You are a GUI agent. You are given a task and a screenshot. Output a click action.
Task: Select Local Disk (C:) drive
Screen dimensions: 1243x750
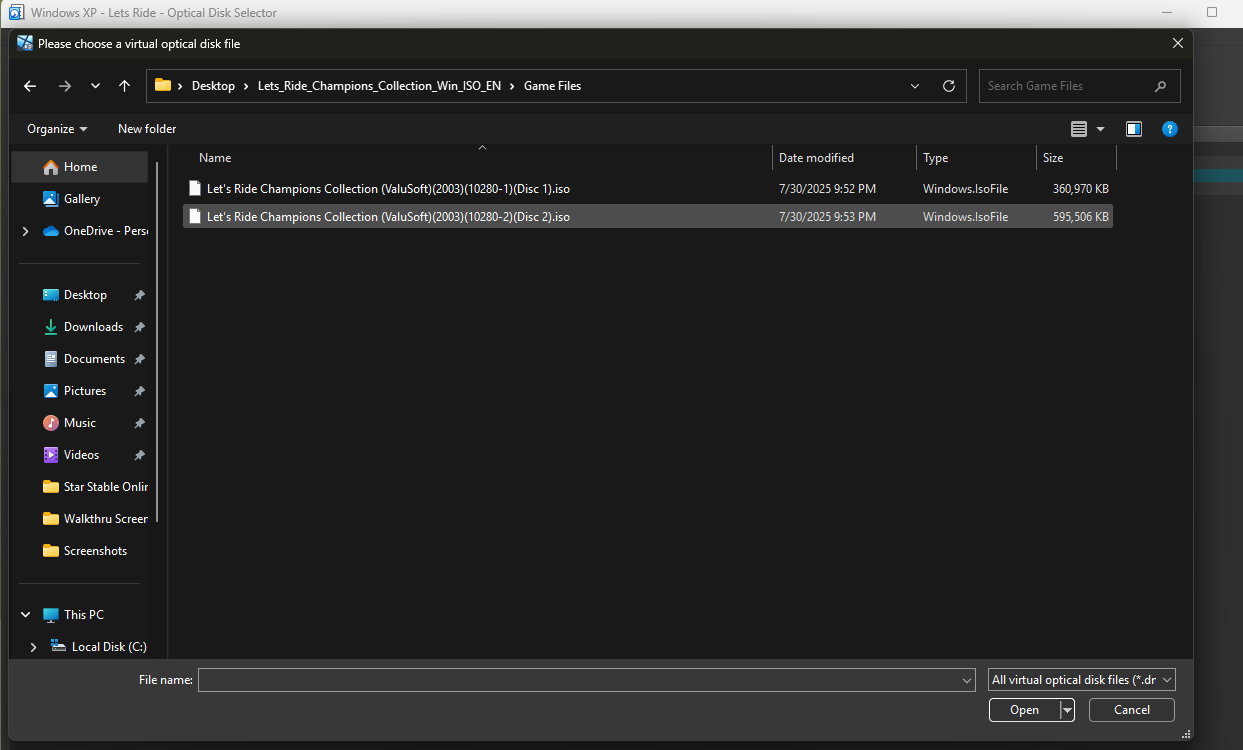pos(98,647)
